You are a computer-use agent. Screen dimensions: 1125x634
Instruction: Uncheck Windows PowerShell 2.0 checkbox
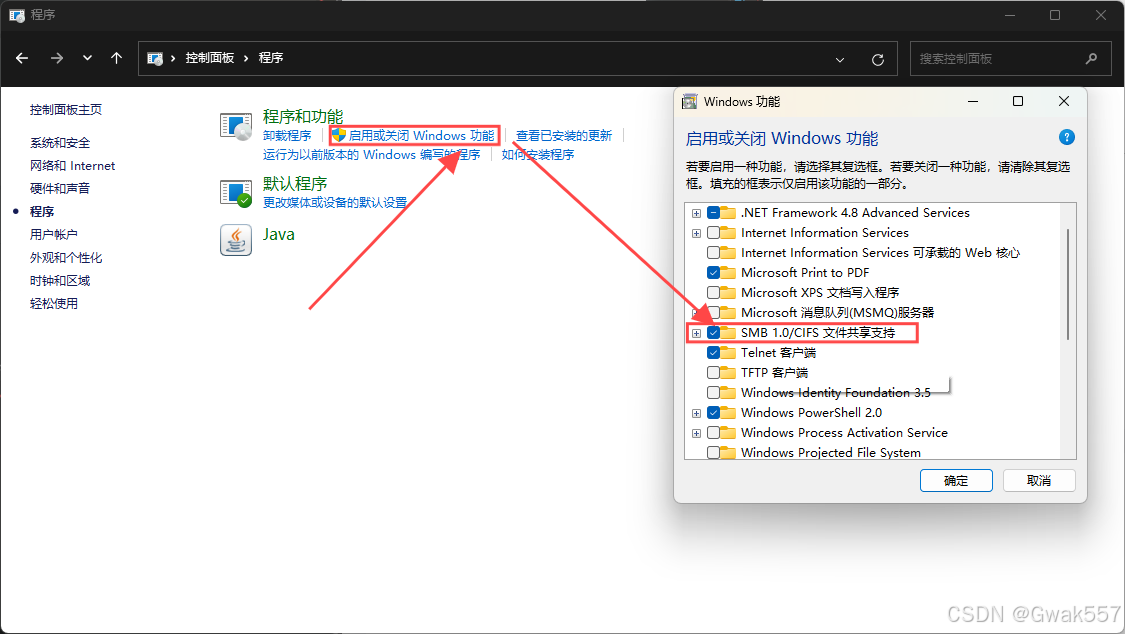pos(713,413)
